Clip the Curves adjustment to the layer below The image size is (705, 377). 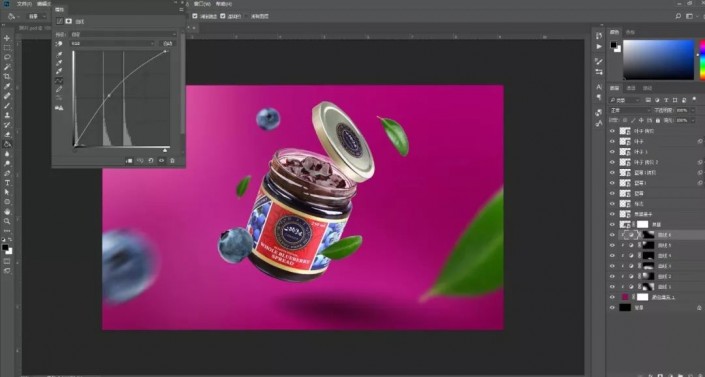click(129, 161)
